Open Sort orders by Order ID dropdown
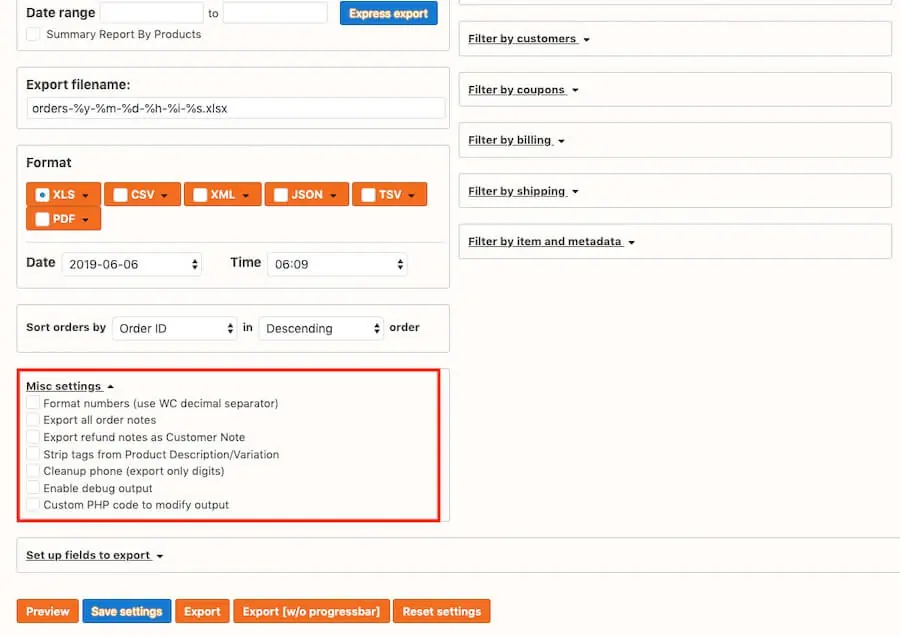900x637 pixels. (174, 328)
